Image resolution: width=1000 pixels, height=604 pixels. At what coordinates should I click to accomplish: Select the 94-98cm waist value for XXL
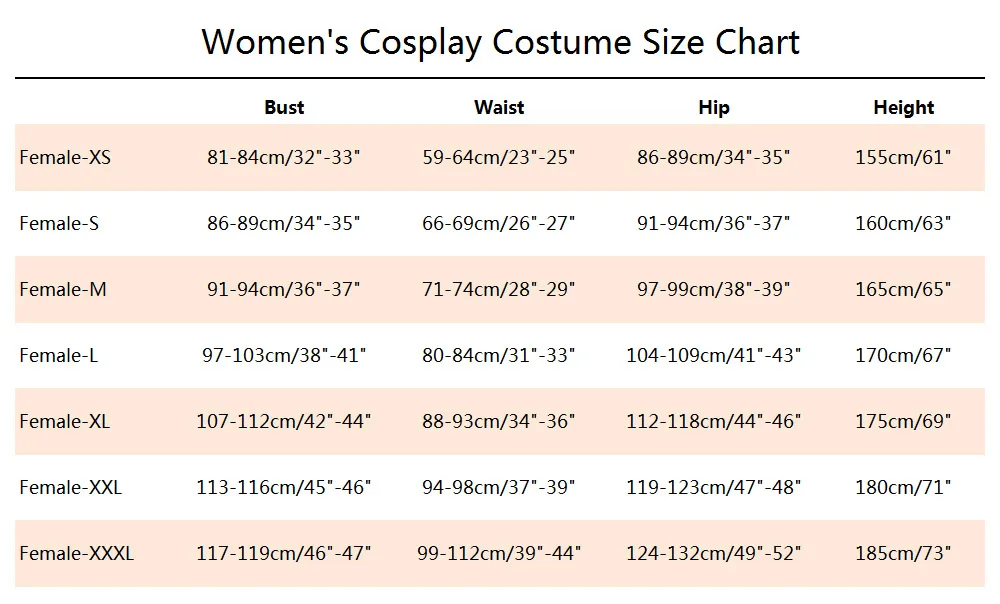click(498, 487)
